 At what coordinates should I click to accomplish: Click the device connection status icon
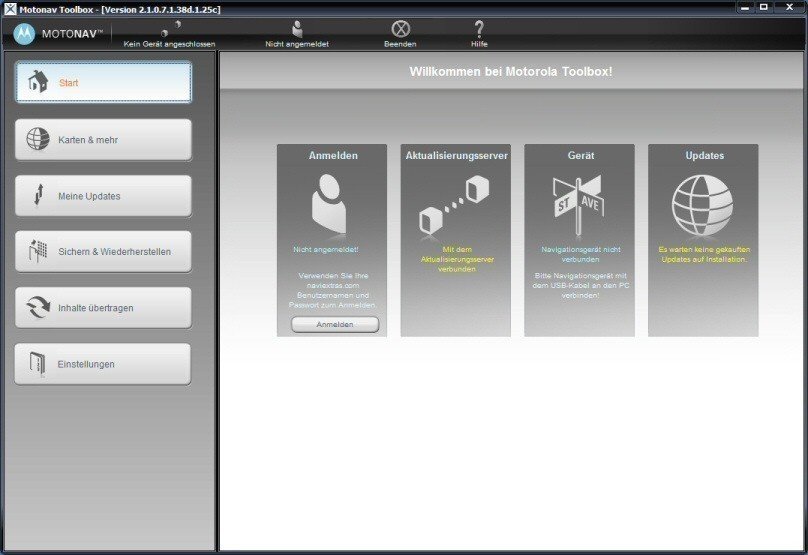[171, 29]
